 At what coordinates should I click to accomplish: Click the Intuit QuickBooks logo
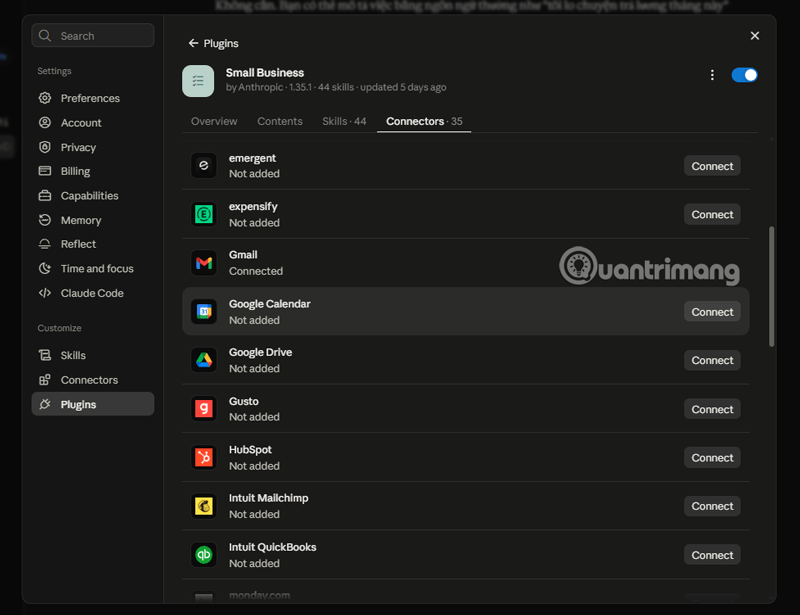204,555
